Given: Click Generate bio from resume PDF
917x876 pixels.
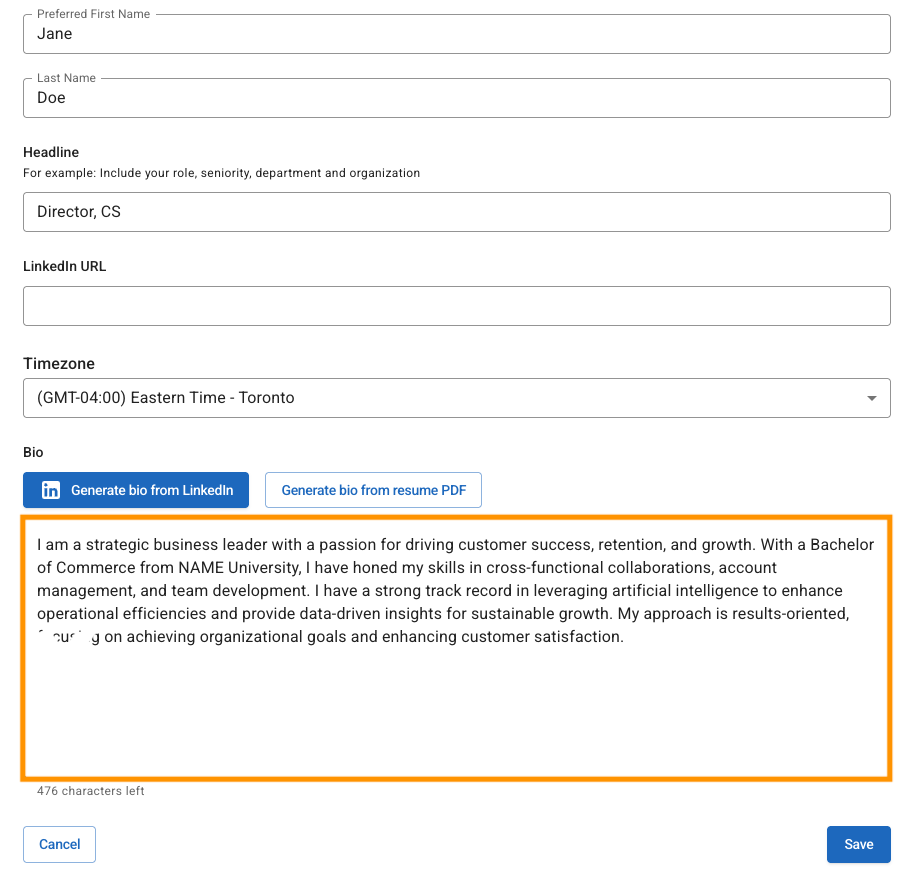Looking at the screenshot, I should click(x=373, y=490).
